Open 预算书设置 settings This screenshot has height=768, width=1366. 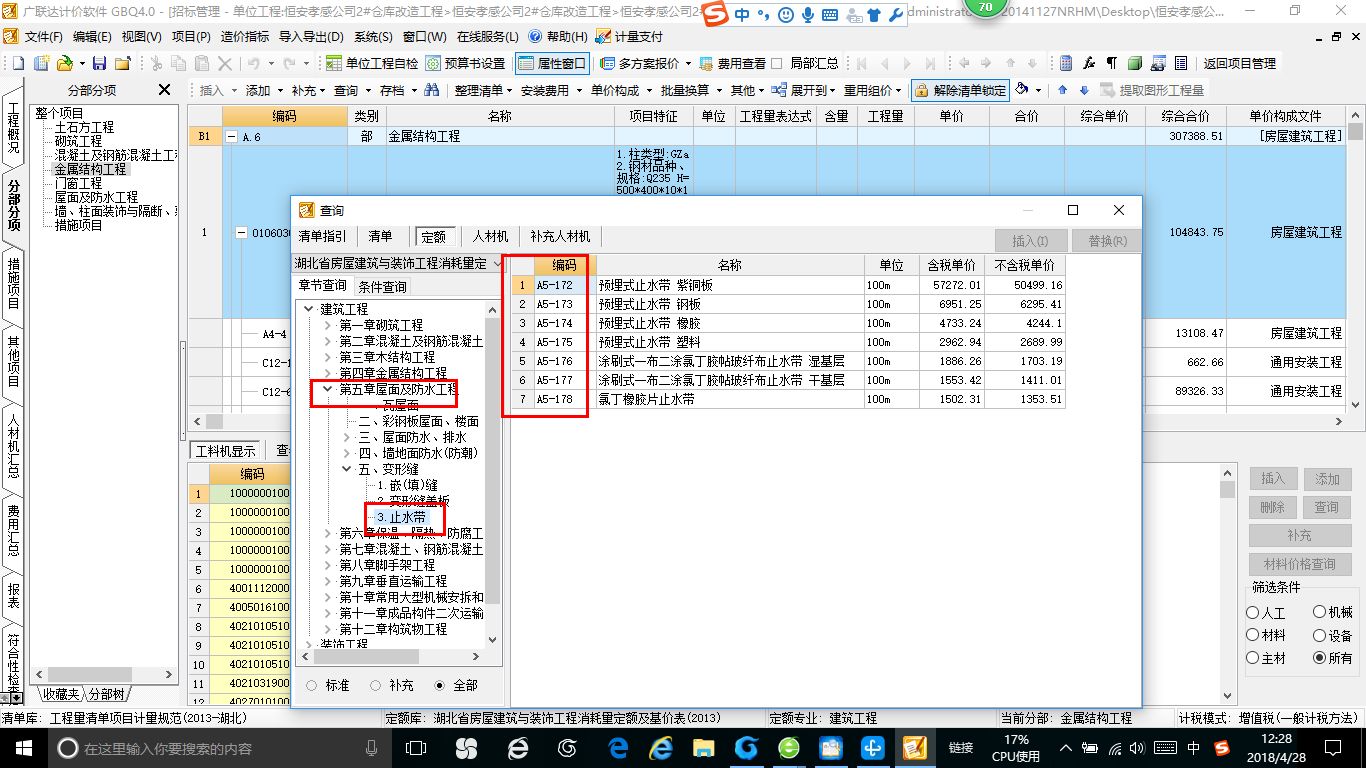[465, 63]
